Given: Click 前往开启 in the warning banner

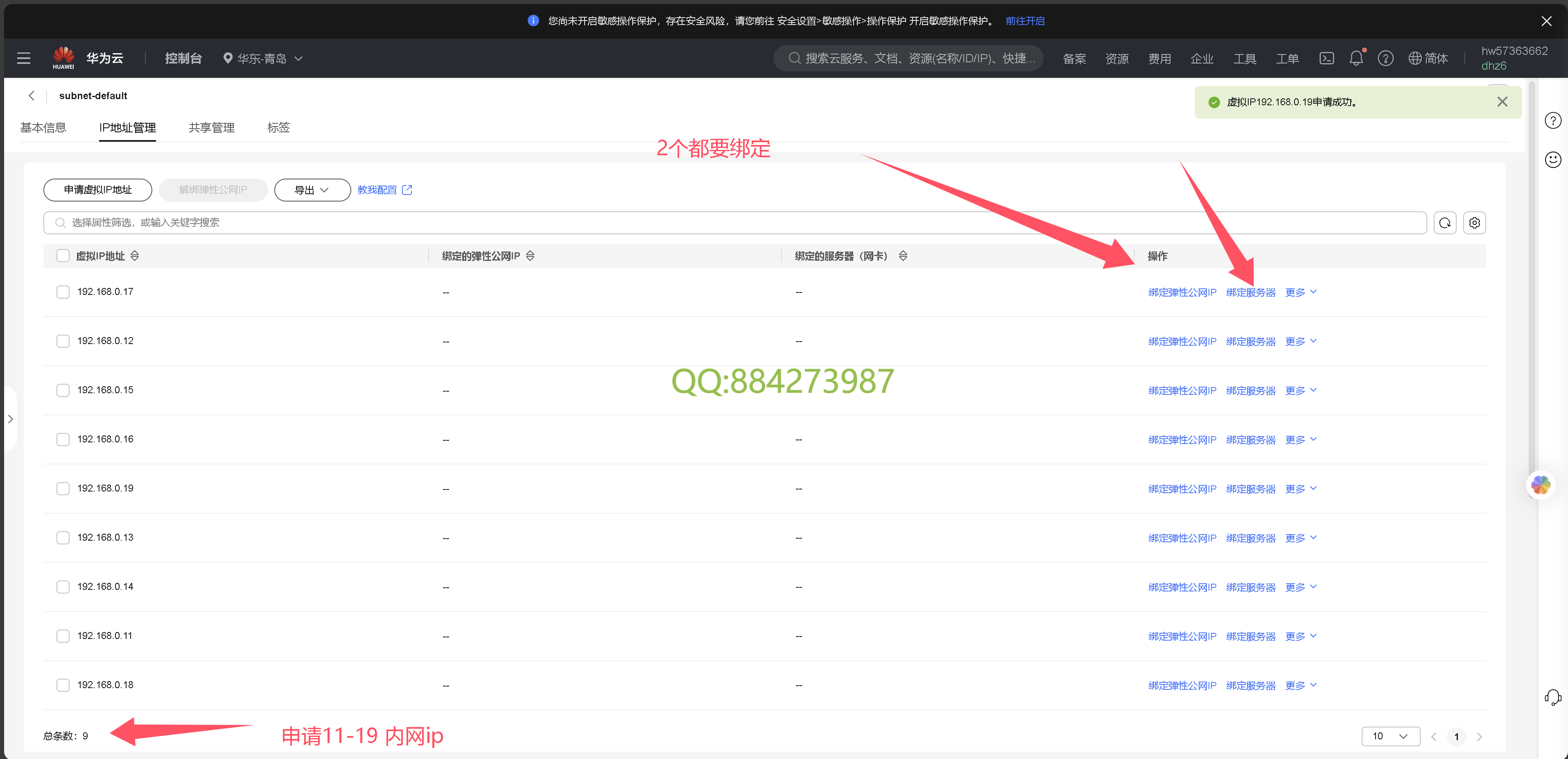Looking at the screenshot, I should click(x=1025, y=21).
